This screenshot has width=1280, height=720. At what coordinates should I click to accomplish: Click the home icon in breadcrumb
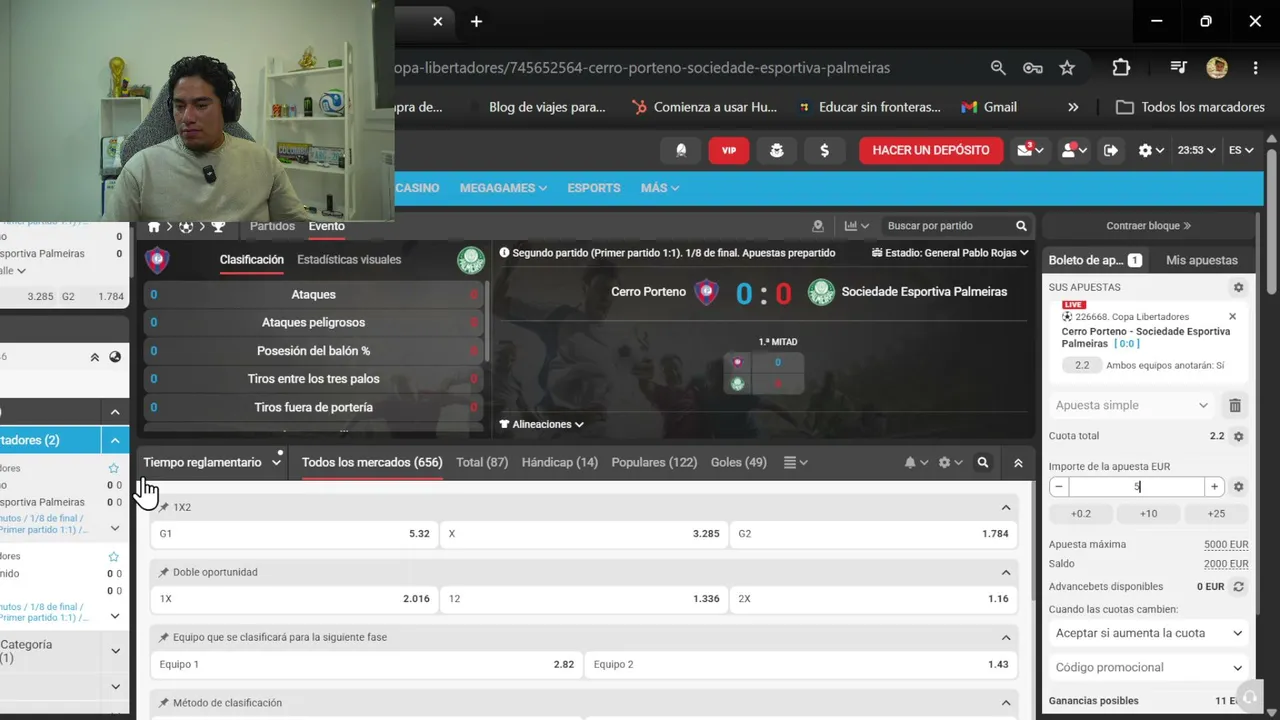pos(154,226)
